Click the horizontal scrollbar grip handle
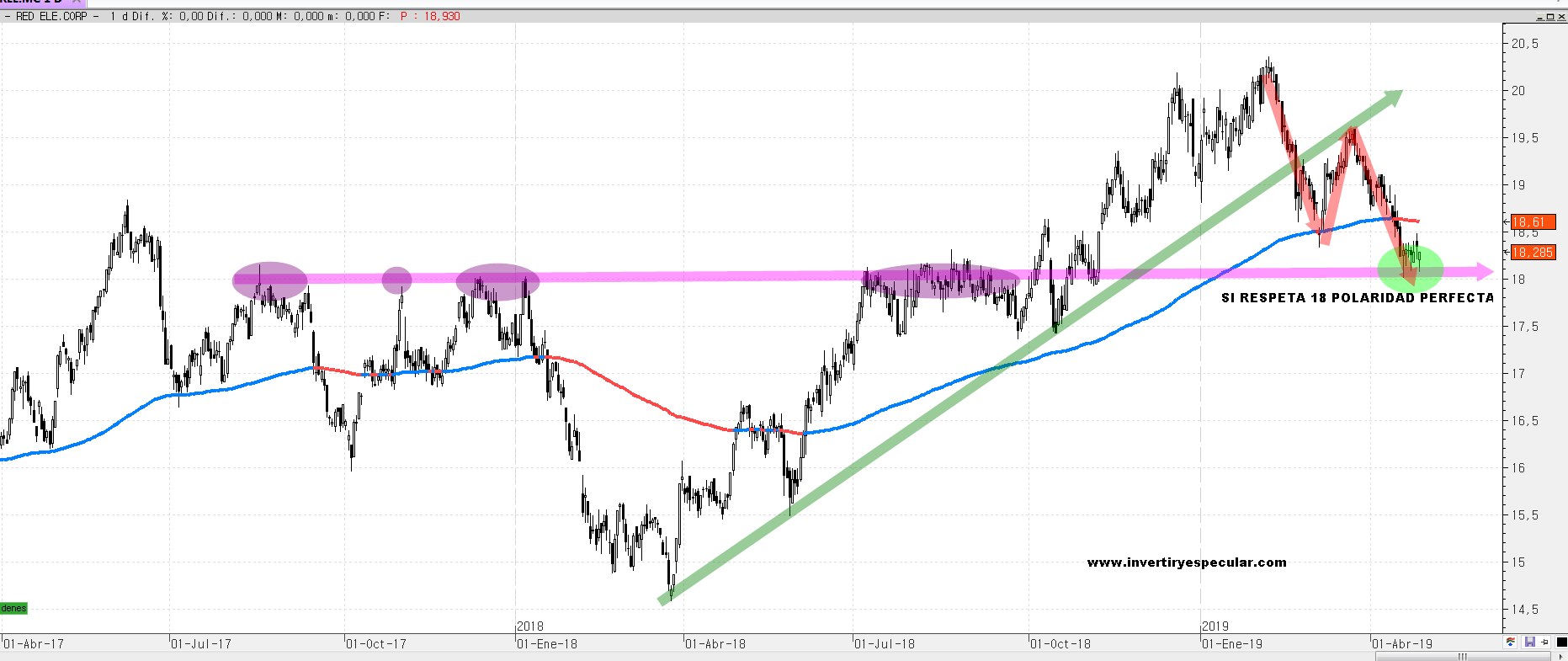The height and width of the screenshot is (661, 1568). pos(1462,657)
